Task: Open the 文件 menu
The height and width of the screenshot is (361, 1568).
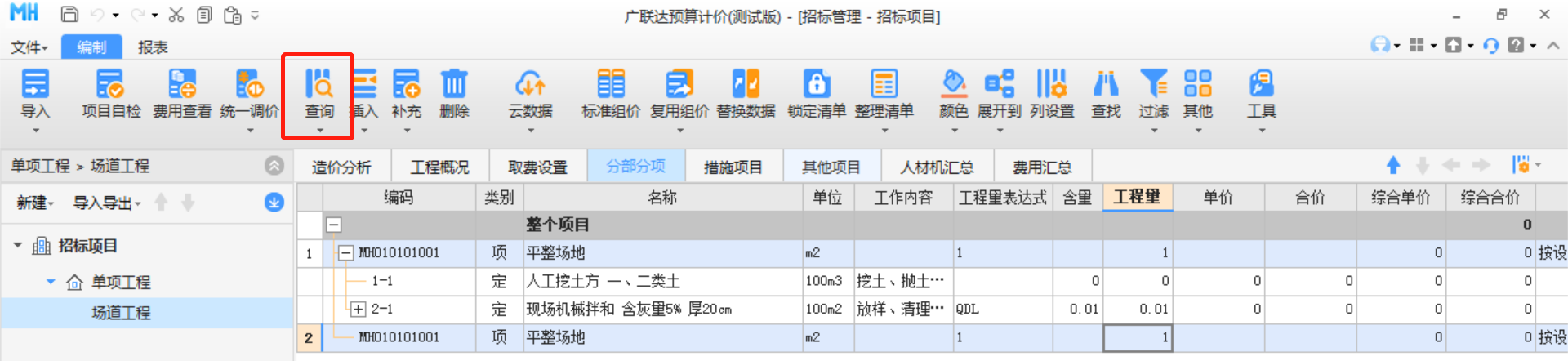Action: [29, 47]
